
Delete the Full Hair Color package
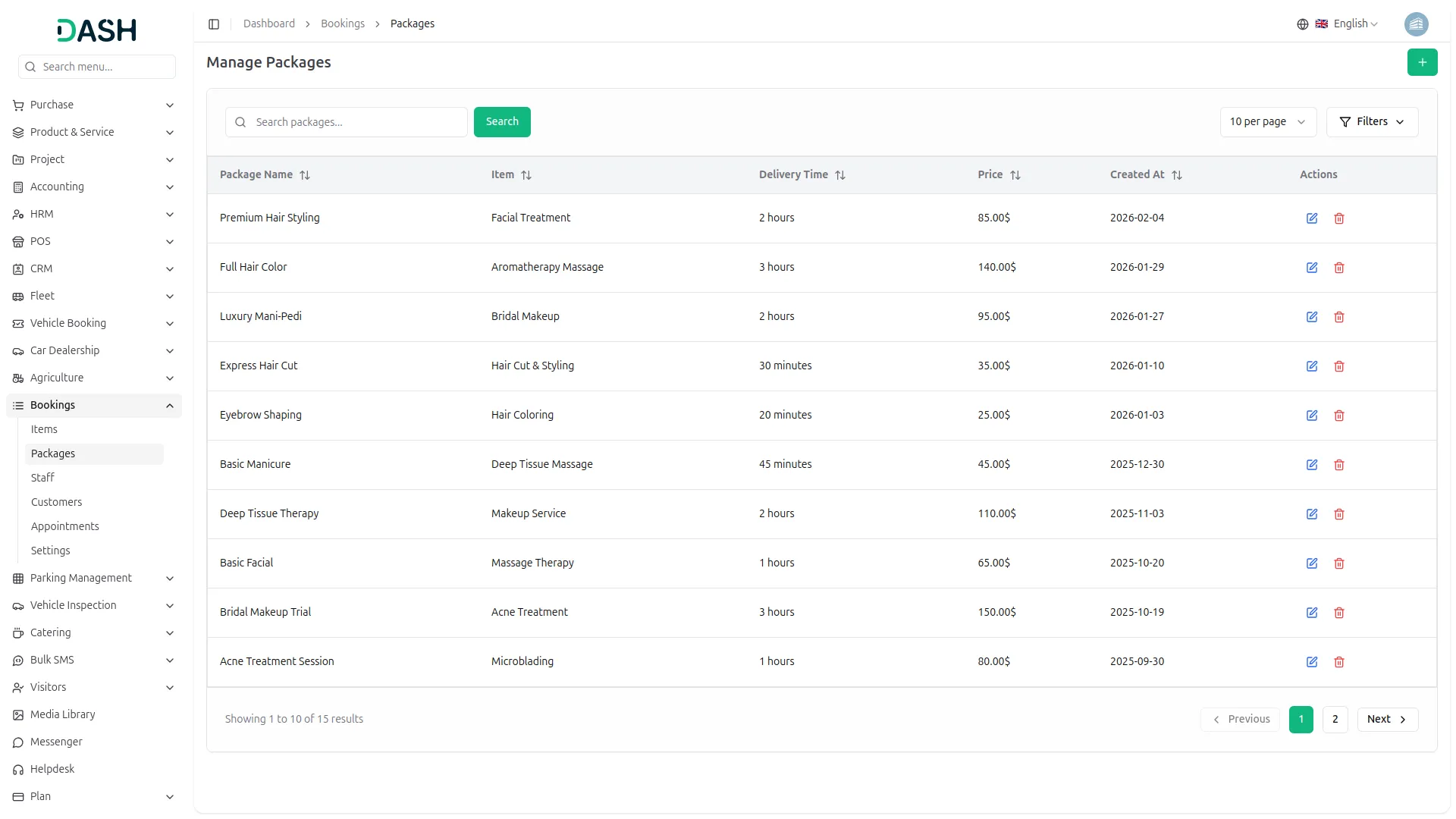click(1338, 268)
